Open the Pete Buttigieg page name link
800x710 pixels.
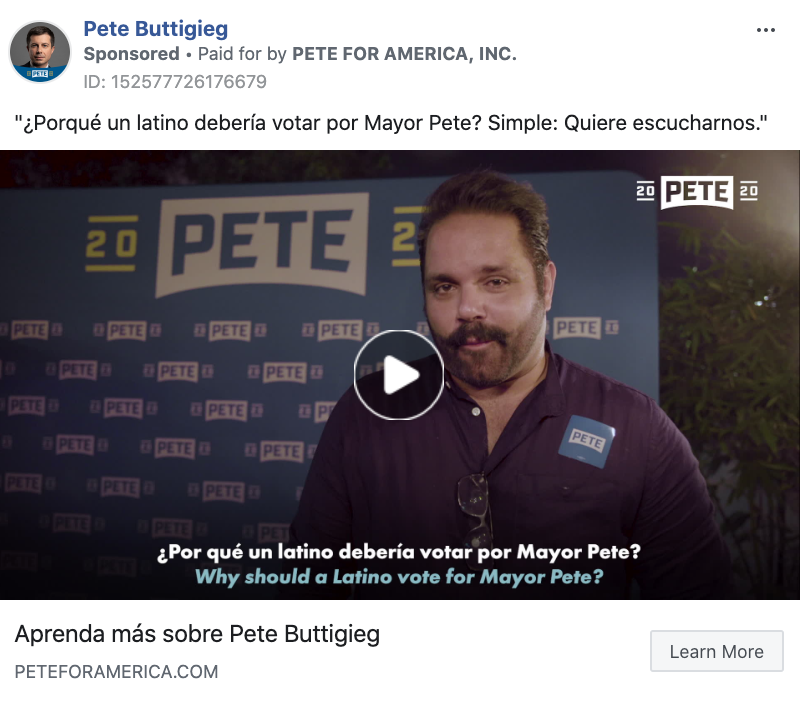(156, 29)
